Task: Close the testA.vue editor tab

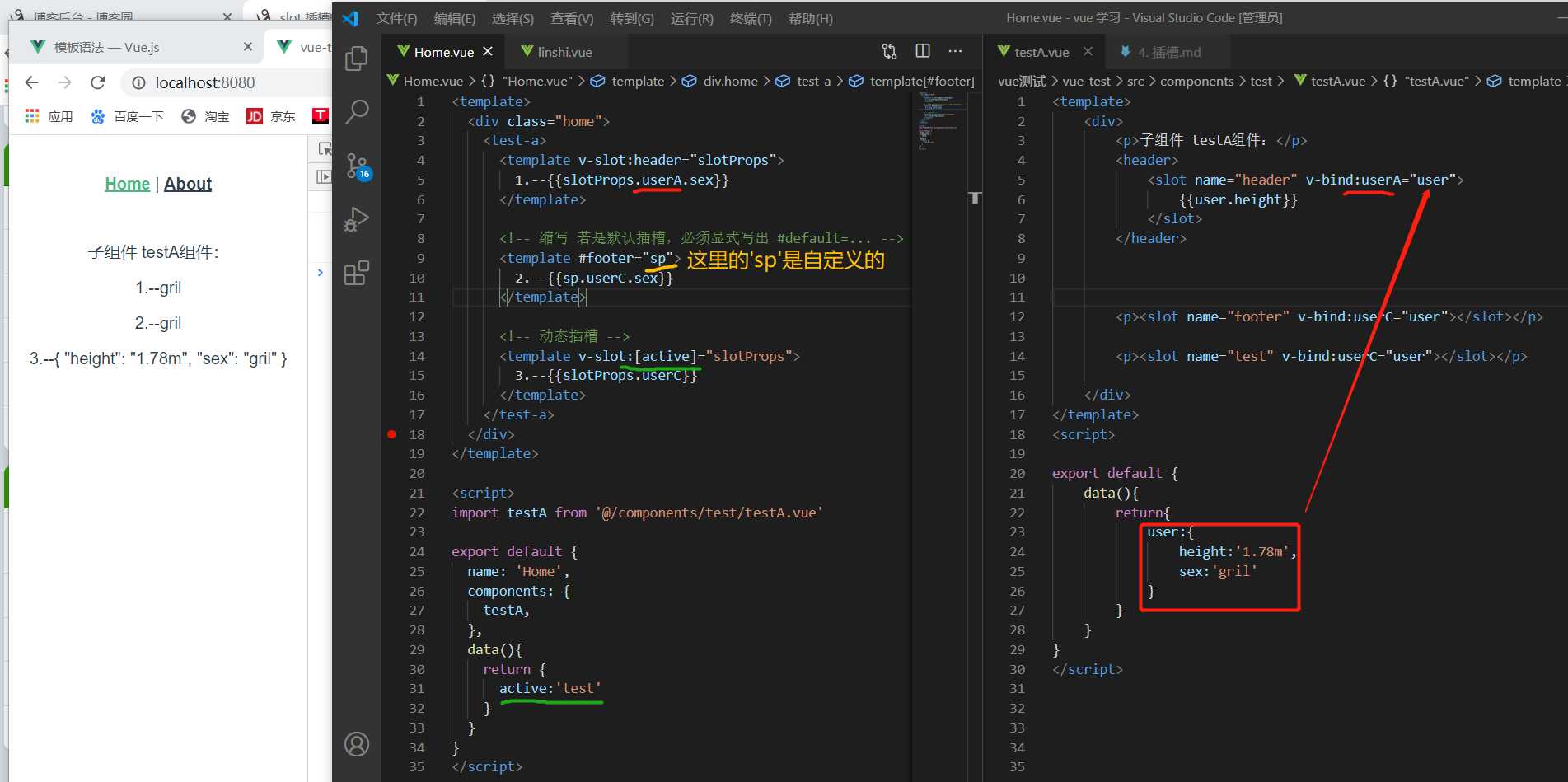Action: tap(1088, 51)
